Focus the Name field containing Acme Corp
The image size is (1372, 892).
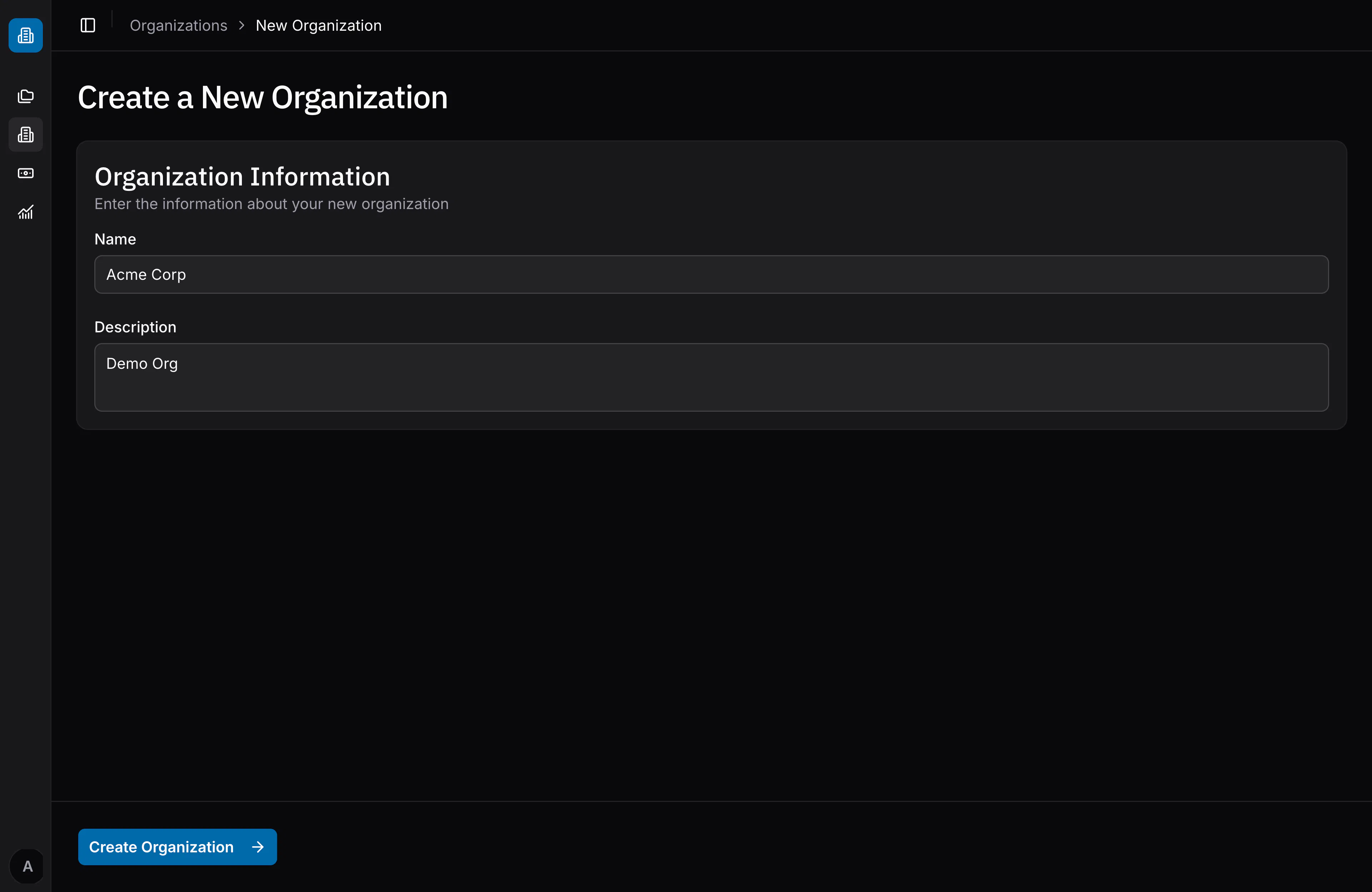[711, 274]
